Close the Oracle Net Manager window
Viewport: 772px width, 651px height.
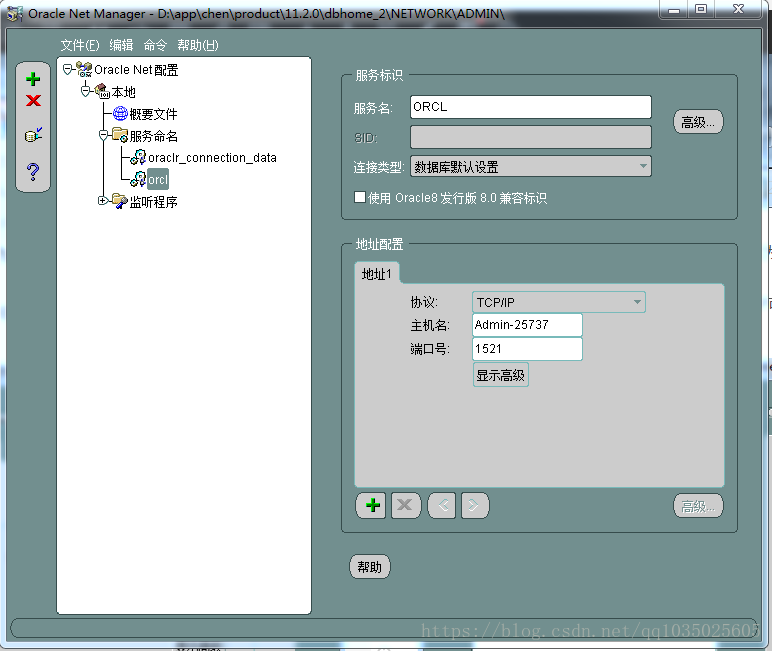738,9
